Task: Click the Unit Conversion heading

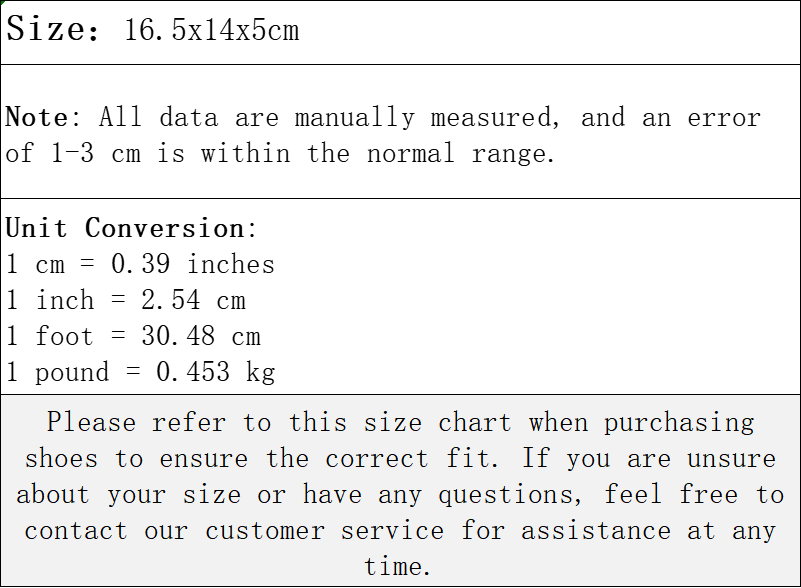Action: pos(131,228)
